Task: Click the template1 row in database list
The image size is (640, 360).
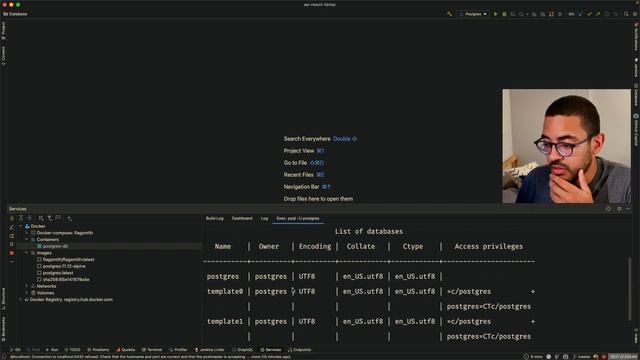Action: pyautogui.click(x=370, y=322)
